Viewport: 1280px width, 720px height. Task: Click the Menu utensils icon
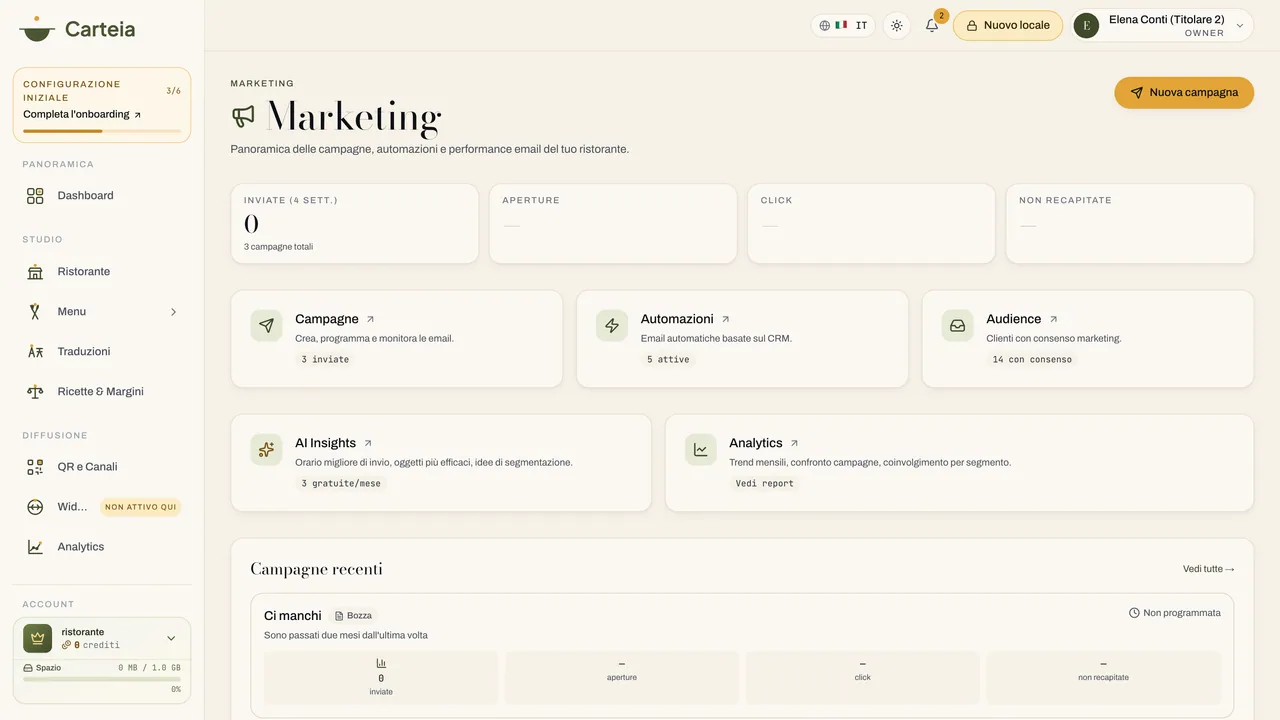tap(35, 312)
